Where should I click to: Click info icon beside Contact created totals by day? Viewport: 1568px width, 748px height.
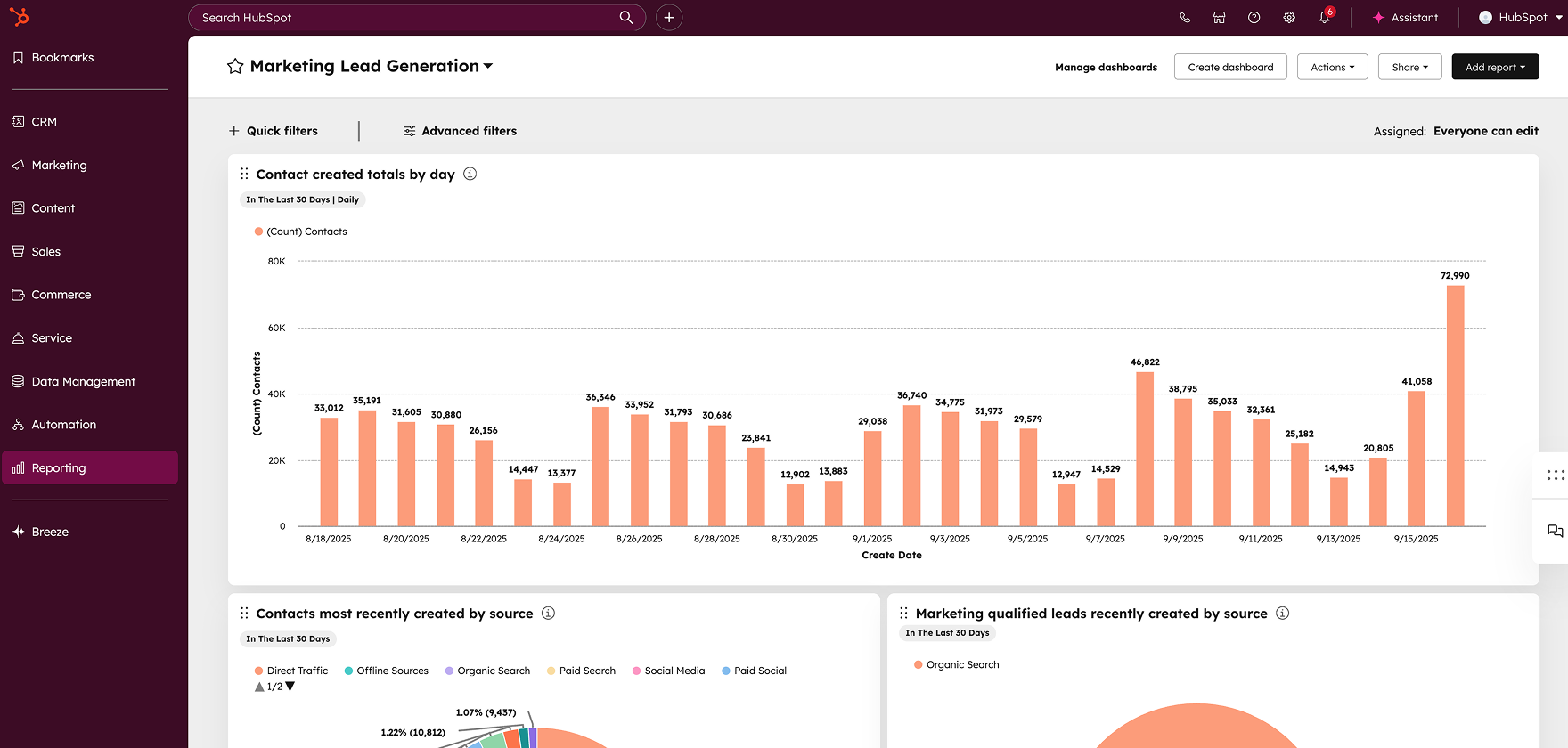click(x=470, y=174)
